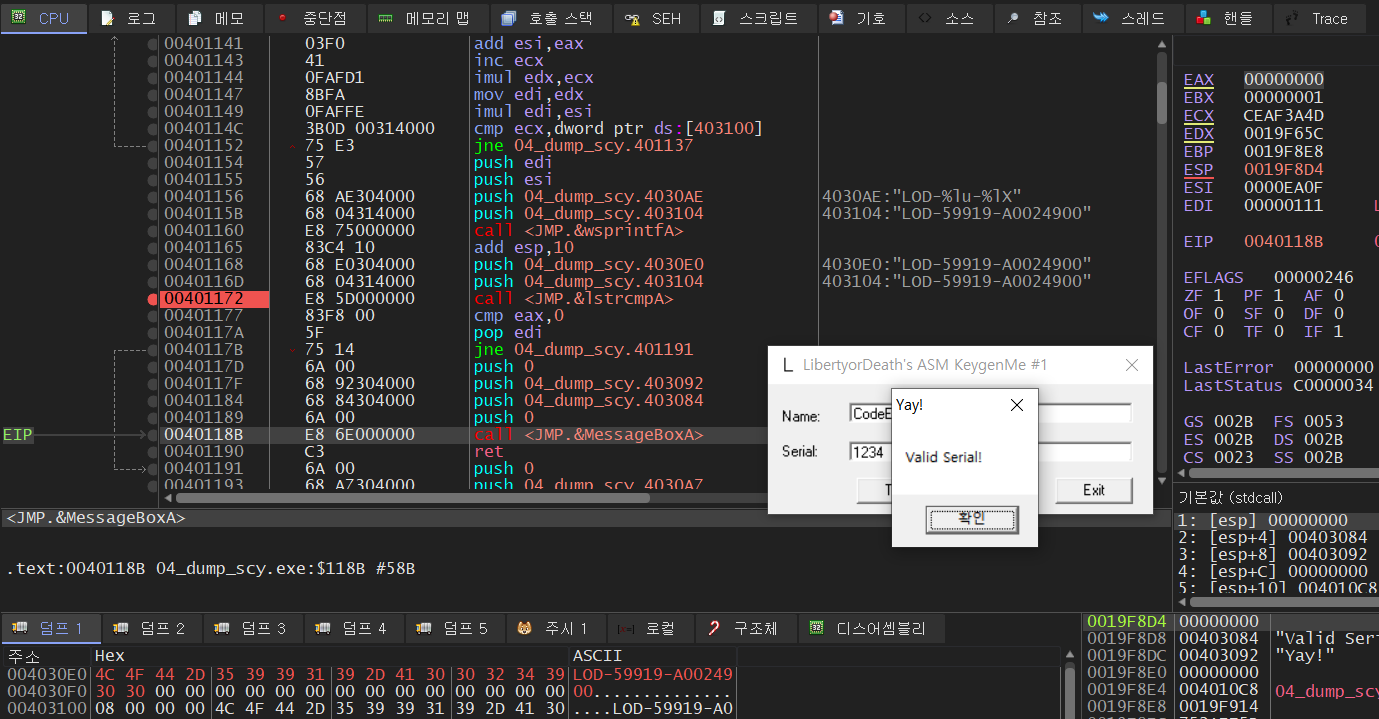Select dump row at address 004030E0
This screenshot has height=719, width=1379.
click(370, 674)
